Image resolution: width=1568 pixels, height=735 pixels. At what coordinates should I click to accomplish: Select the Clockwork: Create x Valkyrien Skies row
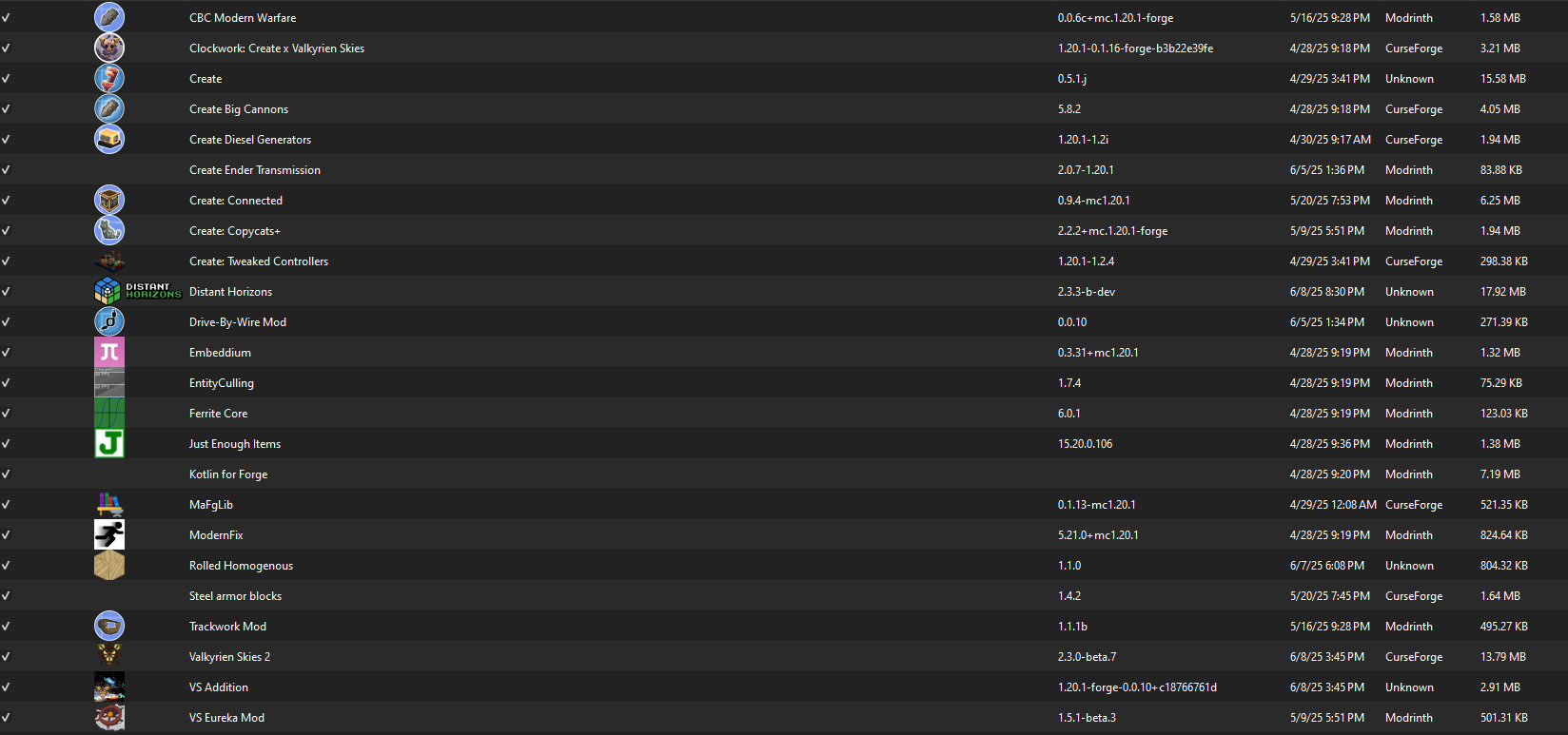tap(784, 48)
